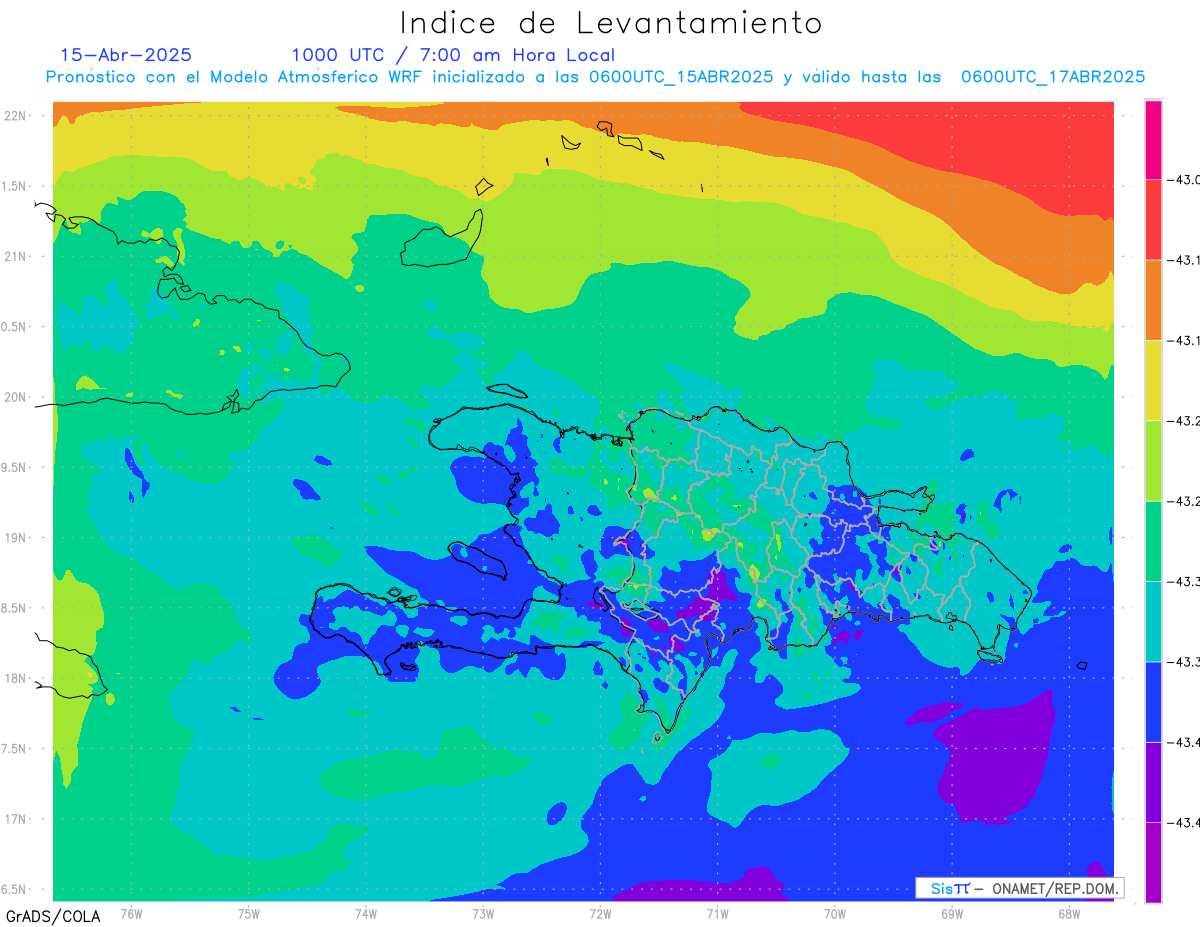This screenshot has height=927, width=1200.
Task: Click the '69W' longitude axis label
Action: (x=952, y=913)
